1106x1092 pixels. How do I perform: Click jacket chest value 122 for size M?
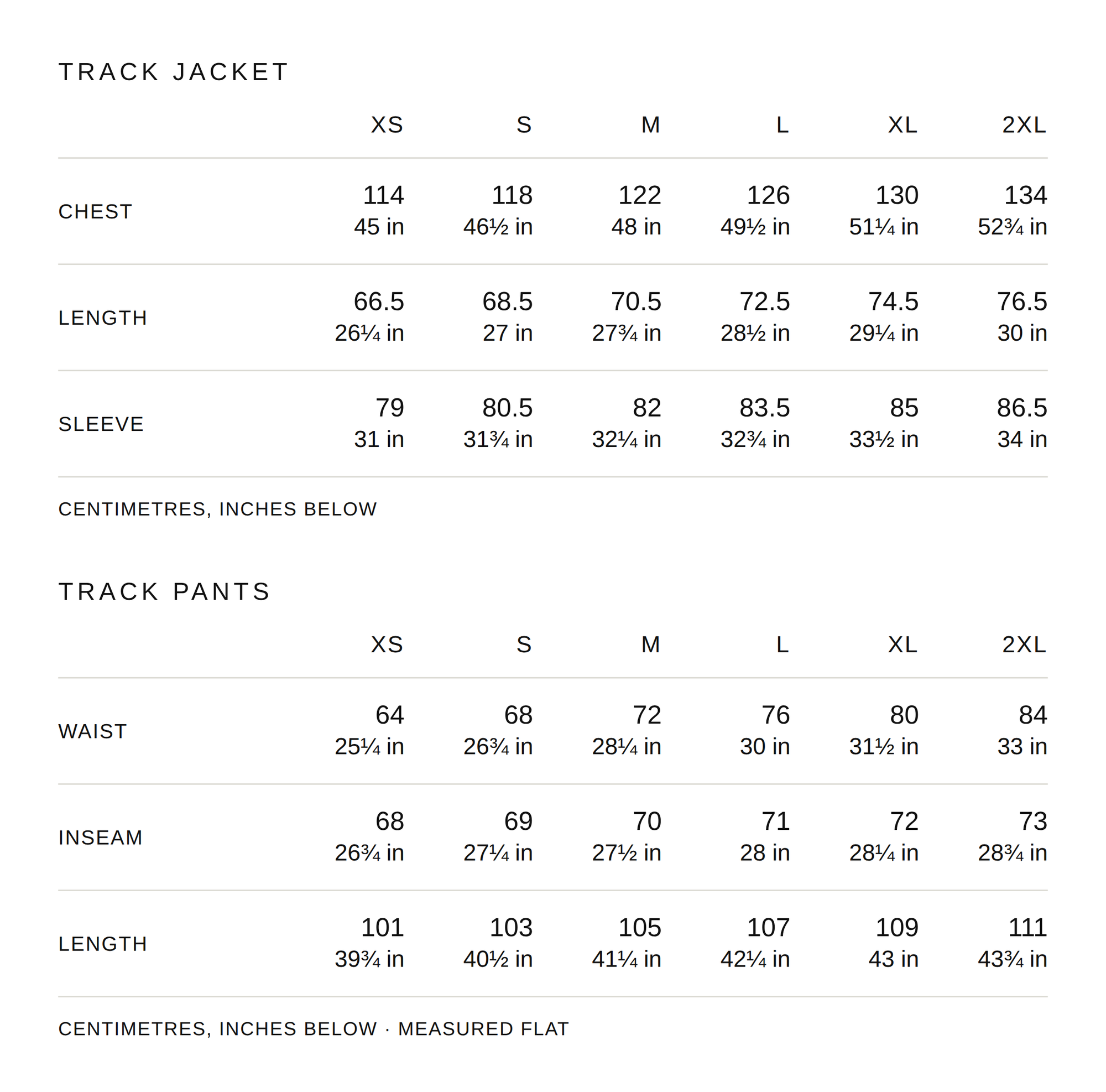(639, 195)
